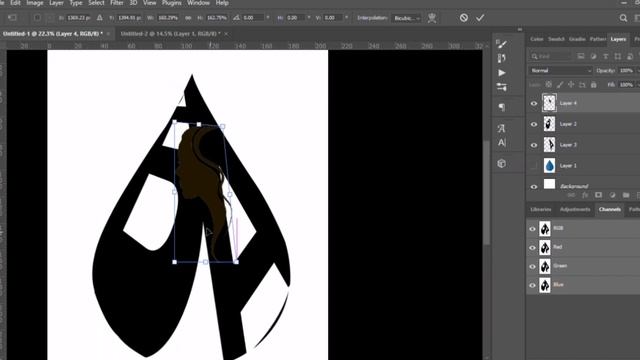Toggle Green channel visibility eye

532,267
